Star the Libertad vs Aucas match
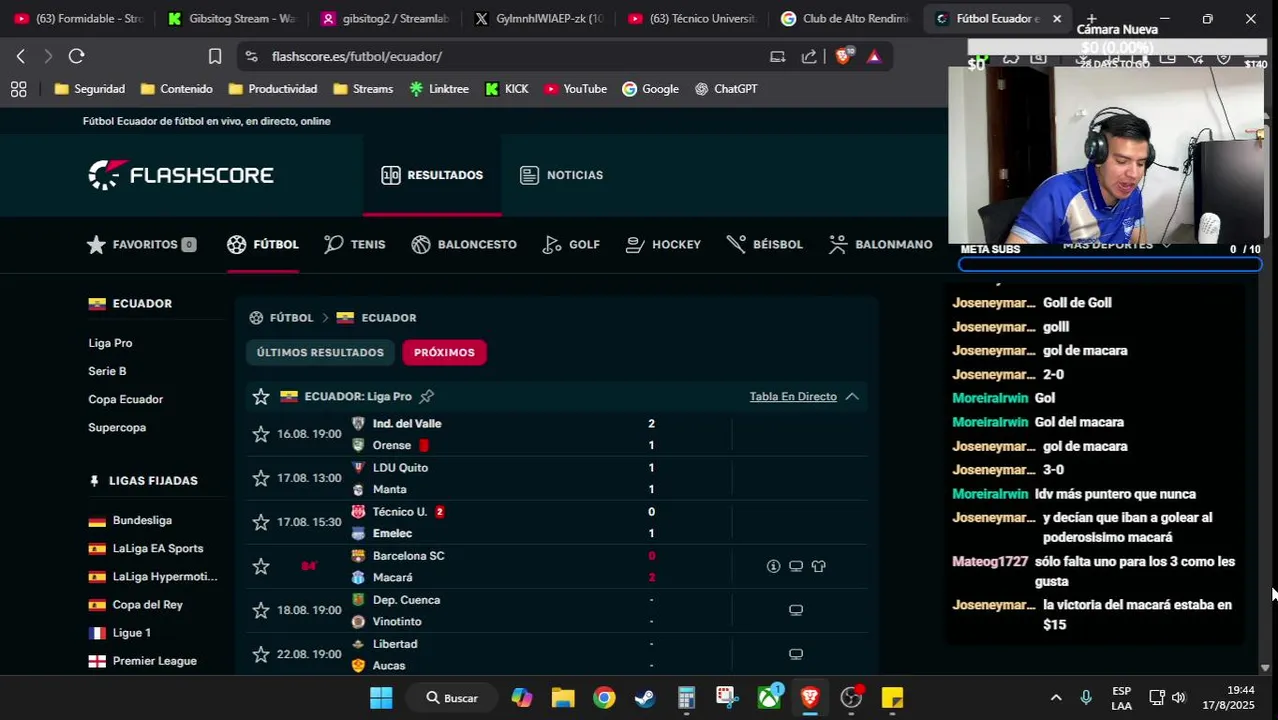The width and height of the screenshot is (1278, 720). point(261,654)
